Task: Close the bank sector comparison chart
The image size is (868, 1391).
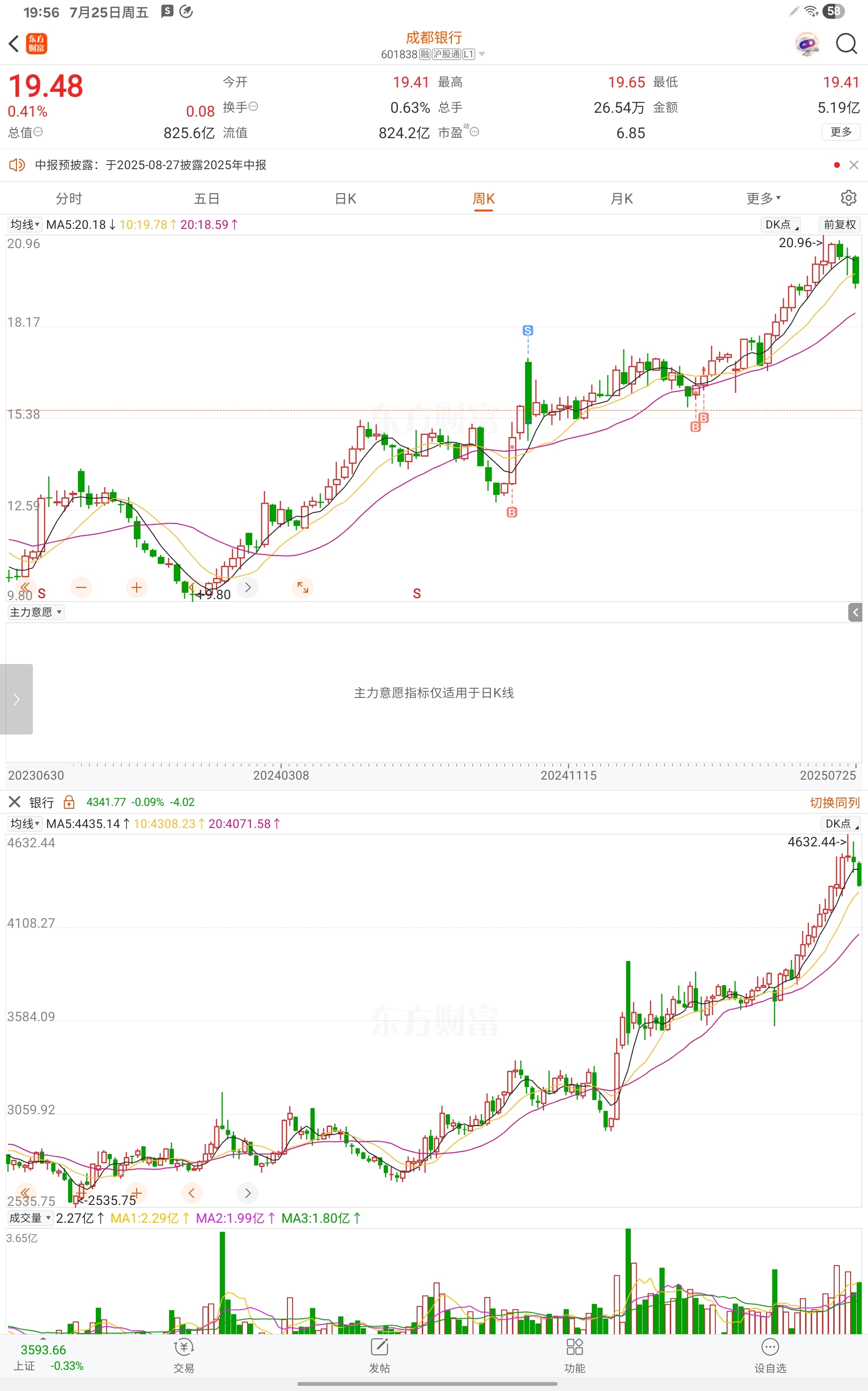Action: coord(15,802)
